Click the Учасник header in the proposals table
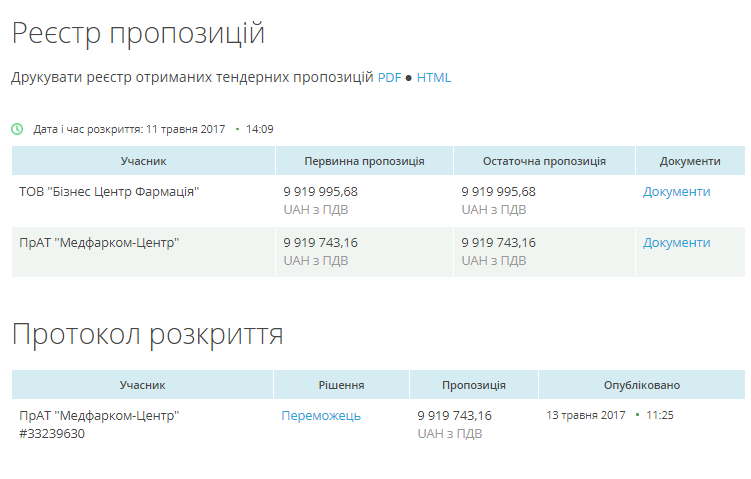This screenshot has width=751, height=479. tap(143, 161)
